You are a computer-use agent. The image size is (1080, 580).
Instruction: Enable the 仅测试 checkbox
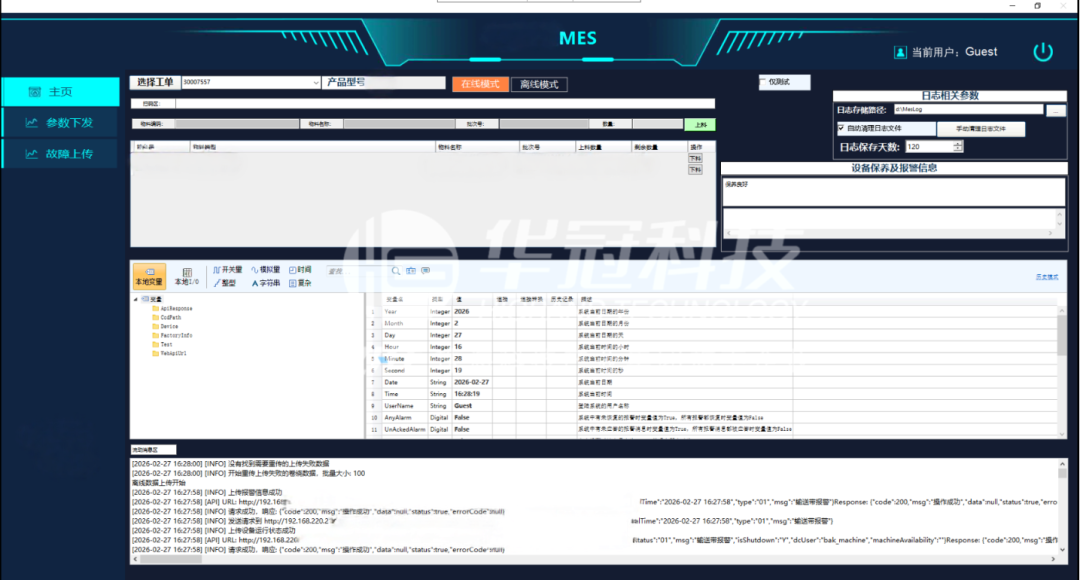[762, 82]
